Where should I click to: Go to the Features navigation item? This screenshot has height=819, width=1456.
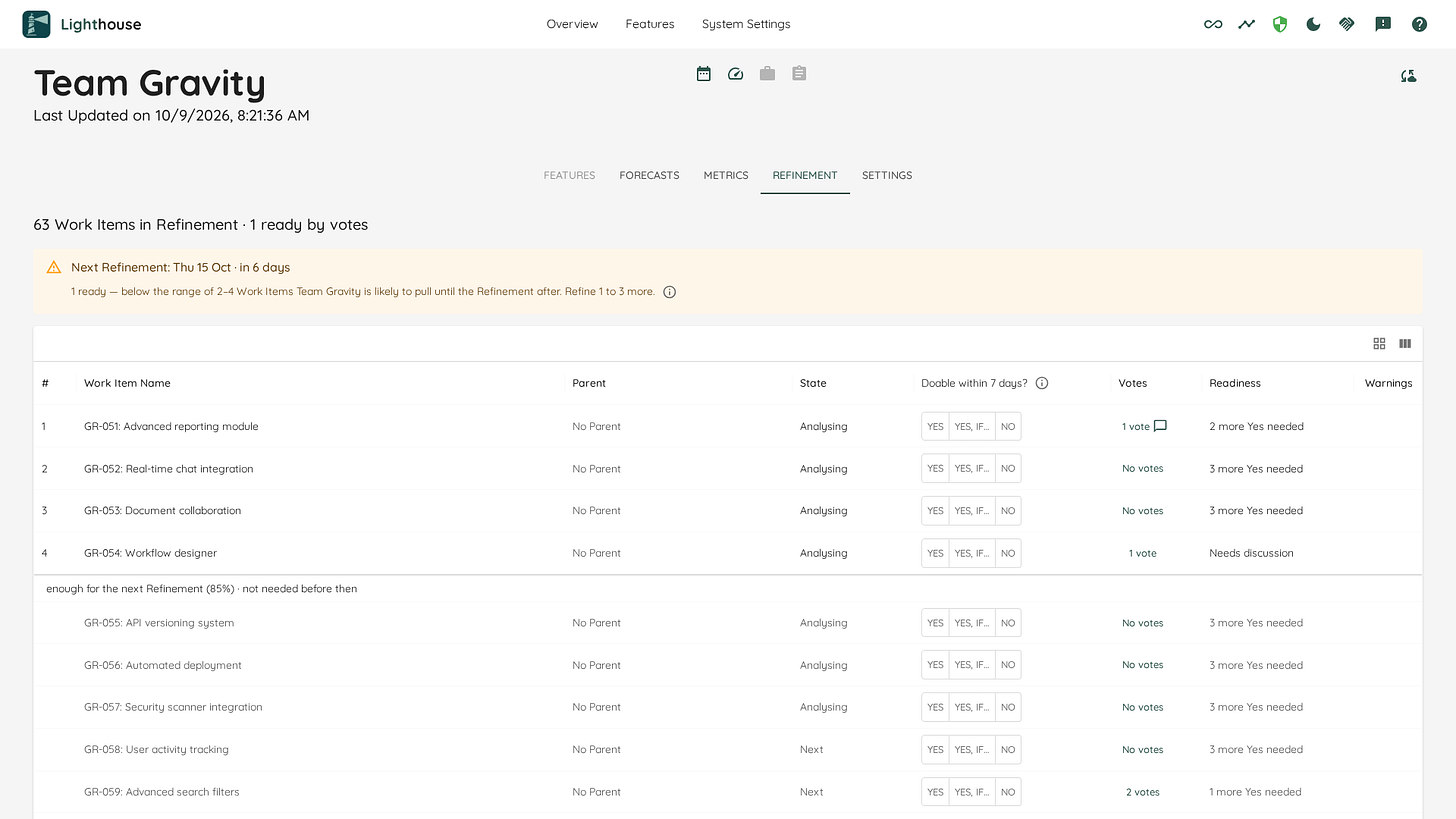[650, 24]
